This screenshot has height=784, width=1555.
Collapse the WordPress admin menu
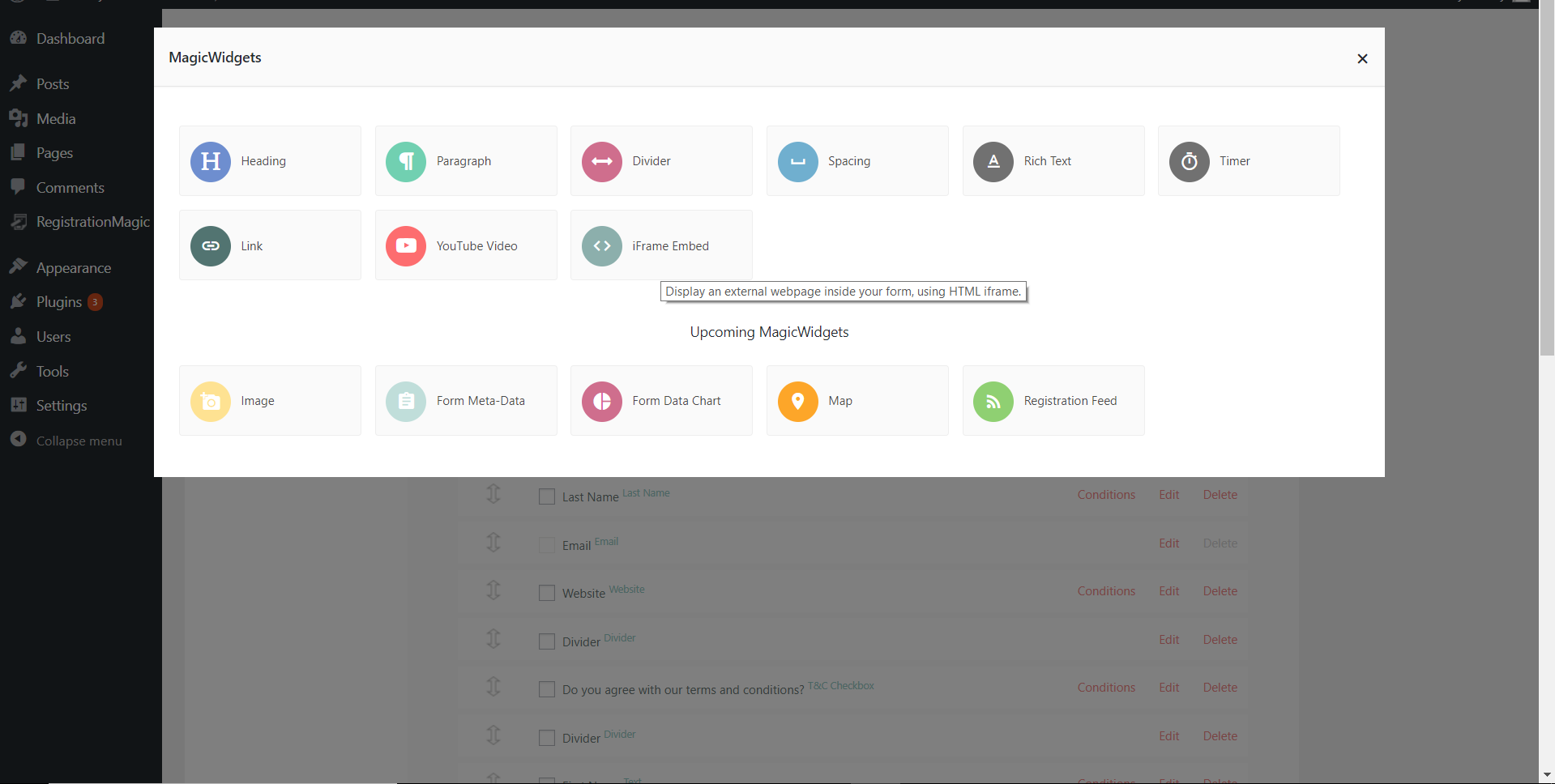coord(78,441)
